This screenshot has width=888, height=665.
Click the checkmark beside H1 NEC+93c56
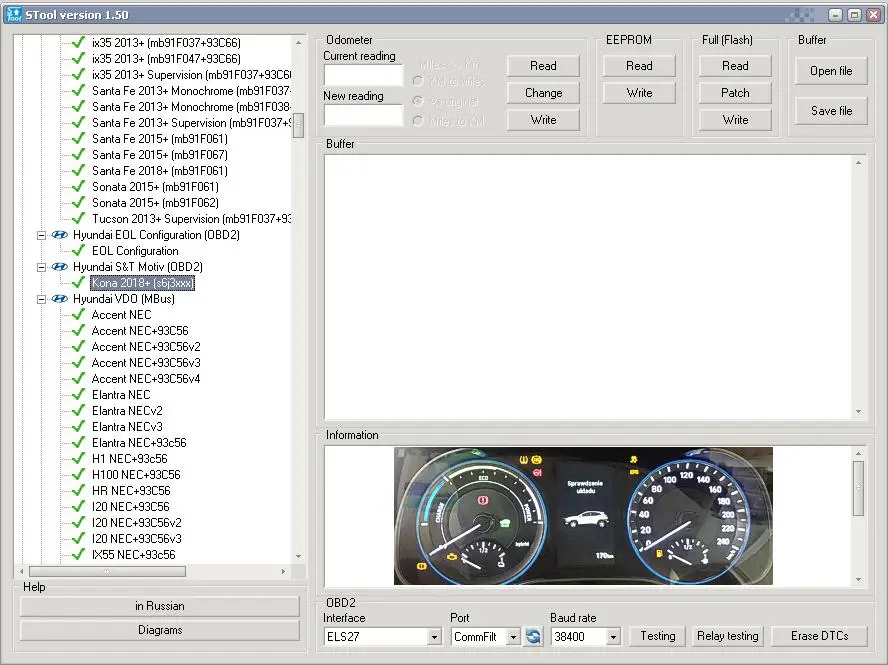[79, 458]
